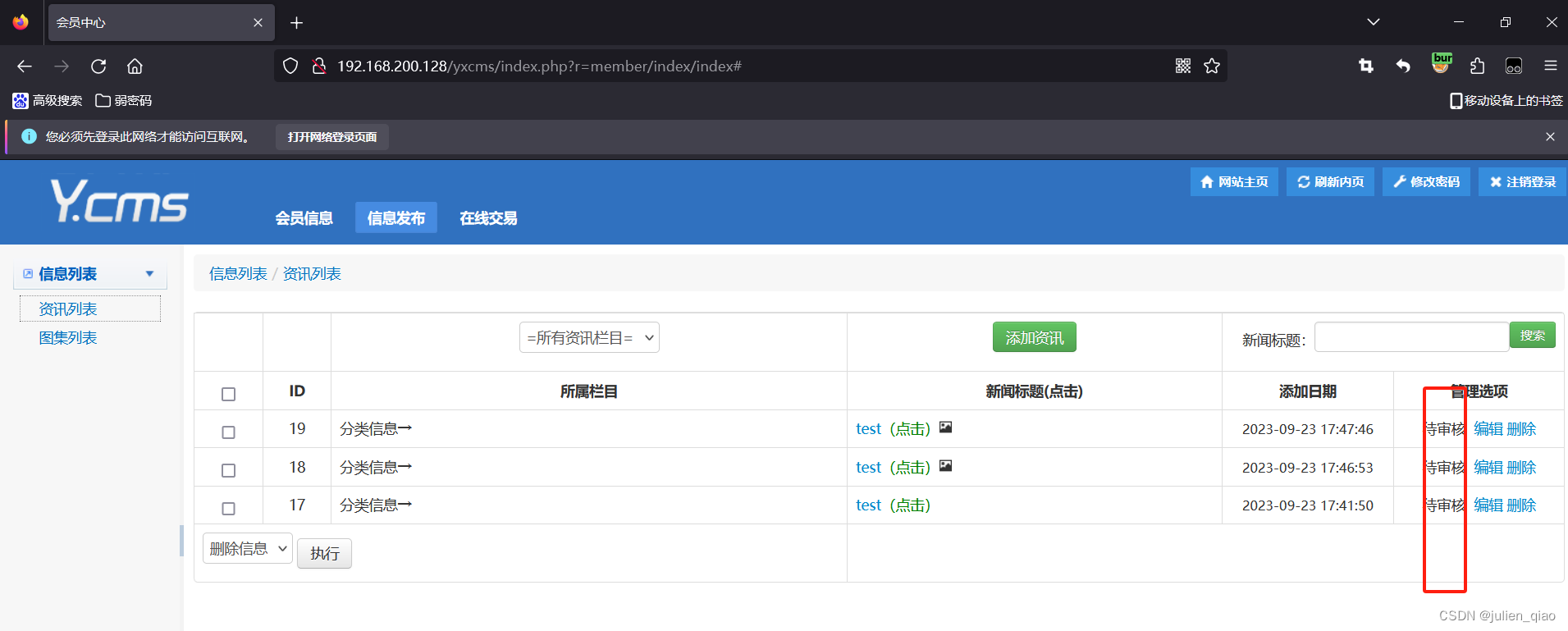
Task: Open the test link in row 19
Action: (x=868, y=429)
